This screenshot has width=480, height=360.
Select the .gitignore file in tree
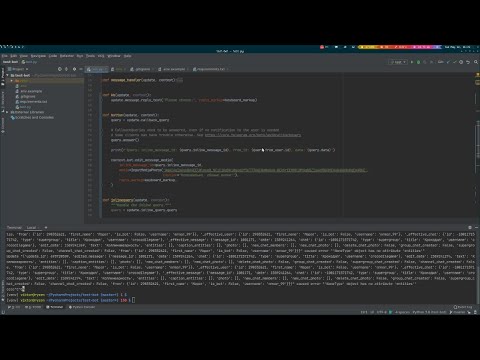pos(26,96)
